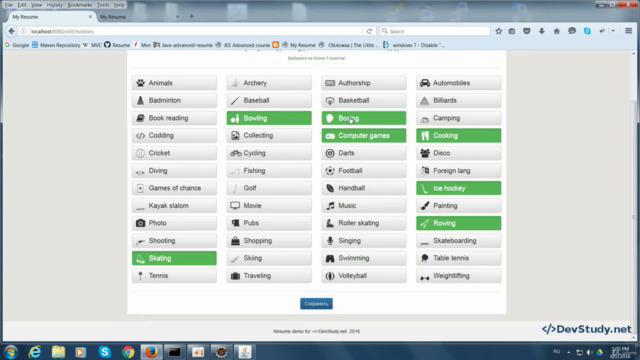Open Chrome from the taskbar
The width and height of the screenshot is (640, 360).
pos(128,352)
